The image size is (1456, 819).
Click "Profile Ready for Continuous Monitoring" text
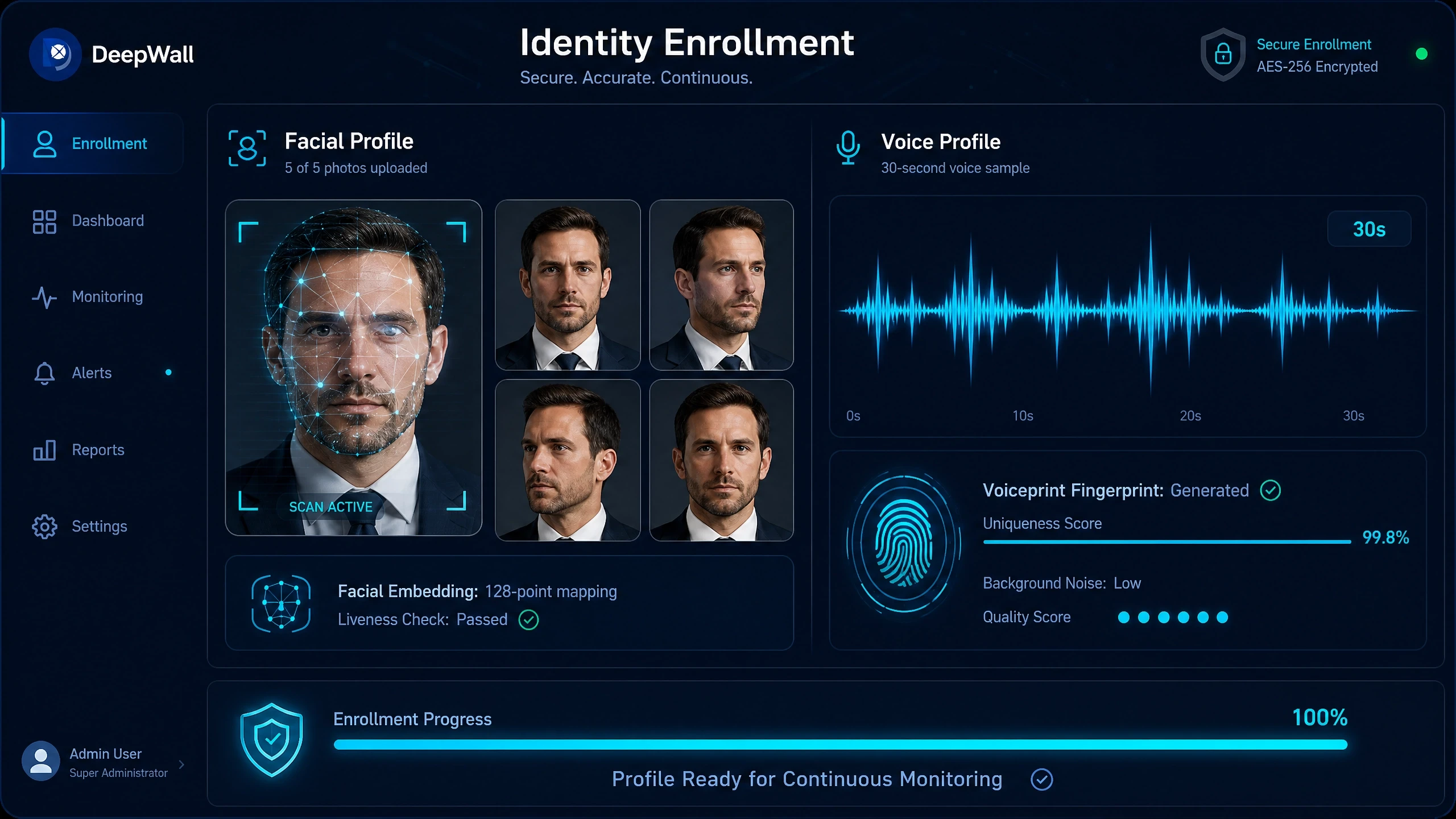tap(807, 779)
